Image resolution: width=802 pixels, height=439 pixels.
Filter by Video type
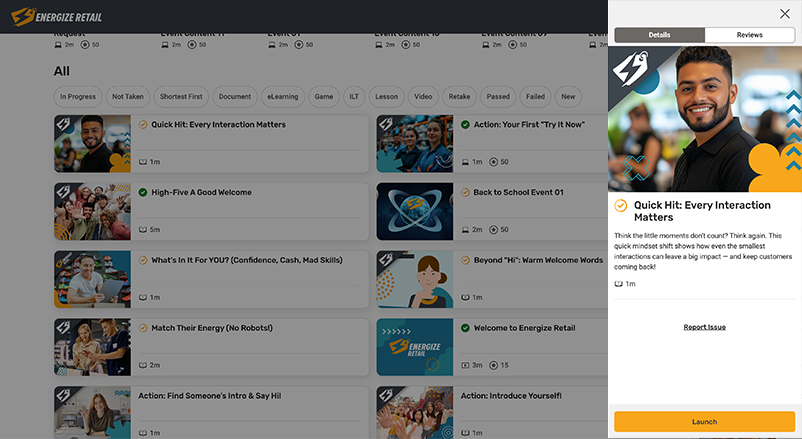click(423, 97)
